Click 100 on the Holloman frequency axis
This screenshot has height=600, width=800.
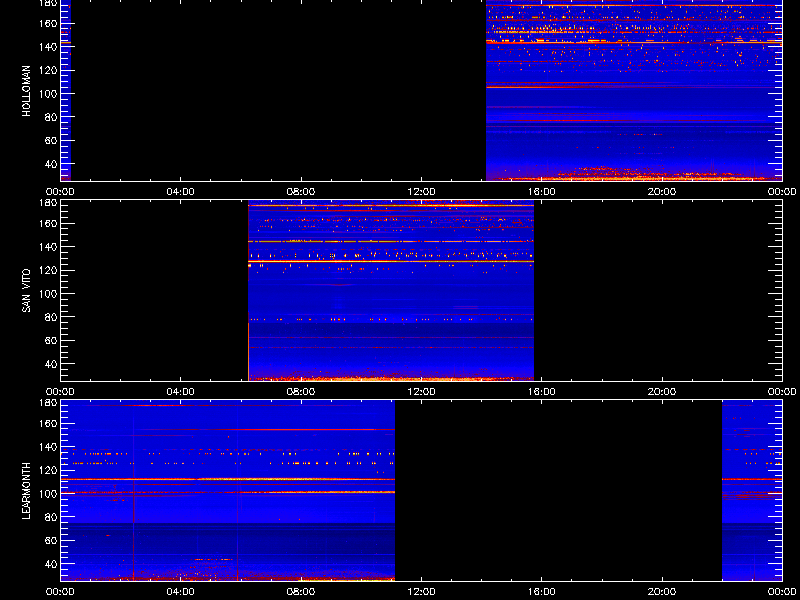click(49, 94)
